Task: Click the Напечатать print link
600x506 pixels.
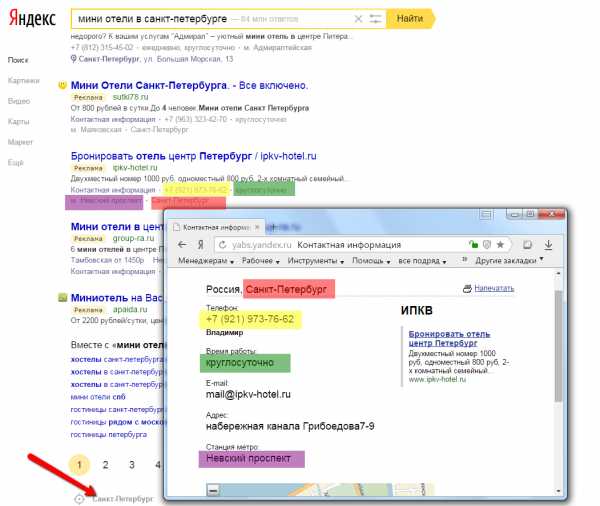Action: point(494,288)
